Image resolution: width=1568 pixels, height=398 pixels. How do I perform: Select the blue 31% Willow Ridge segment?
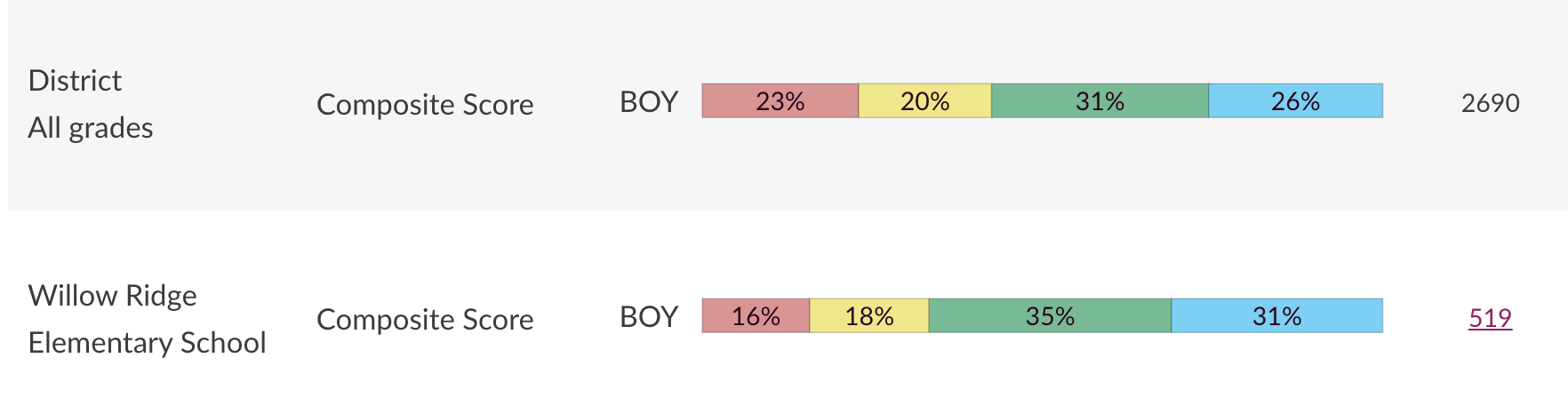click(1276, 316)
